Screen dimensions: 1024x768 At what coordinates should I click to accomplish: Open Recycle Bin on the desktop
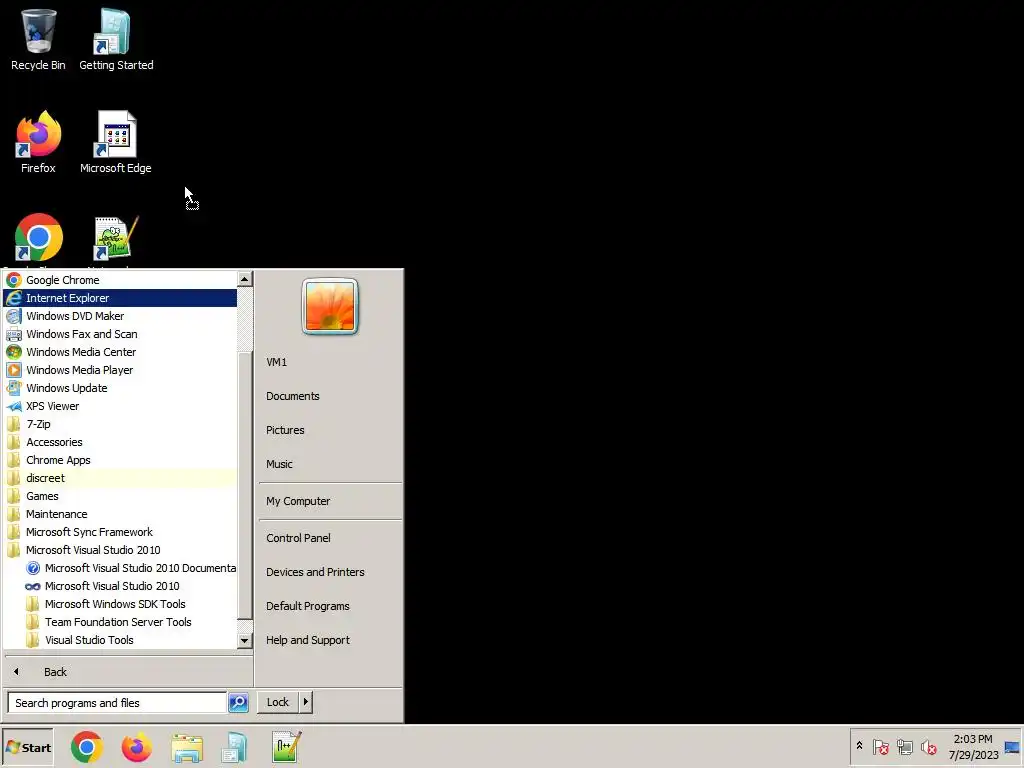38,39
